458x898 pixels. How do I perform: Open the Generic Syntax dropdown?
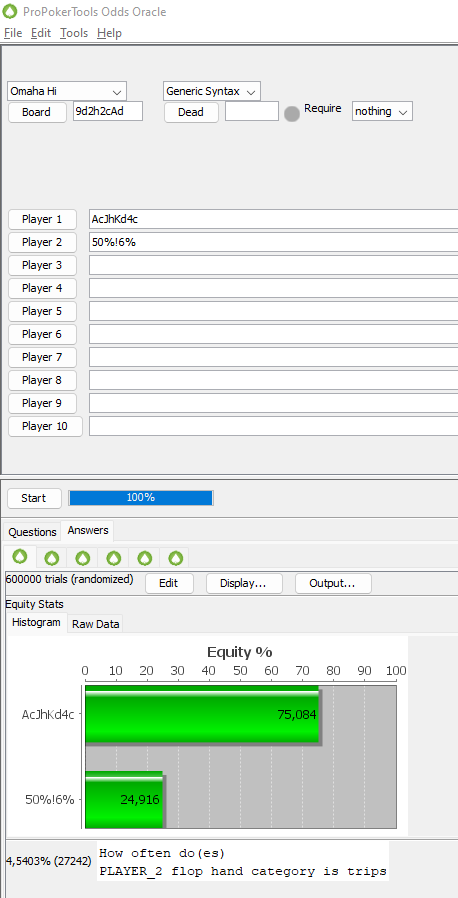[x=212, y=91]
